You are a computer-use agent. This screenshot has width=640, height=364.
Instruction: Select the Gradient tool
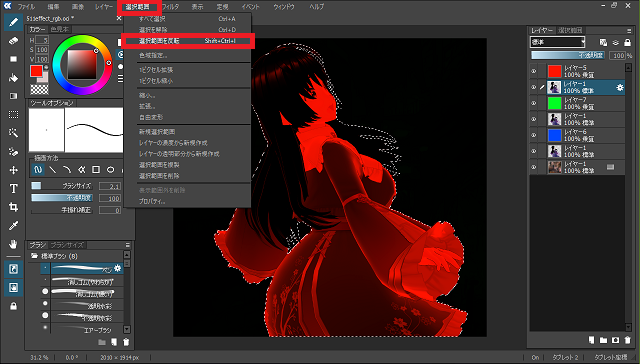coord(13,96)
